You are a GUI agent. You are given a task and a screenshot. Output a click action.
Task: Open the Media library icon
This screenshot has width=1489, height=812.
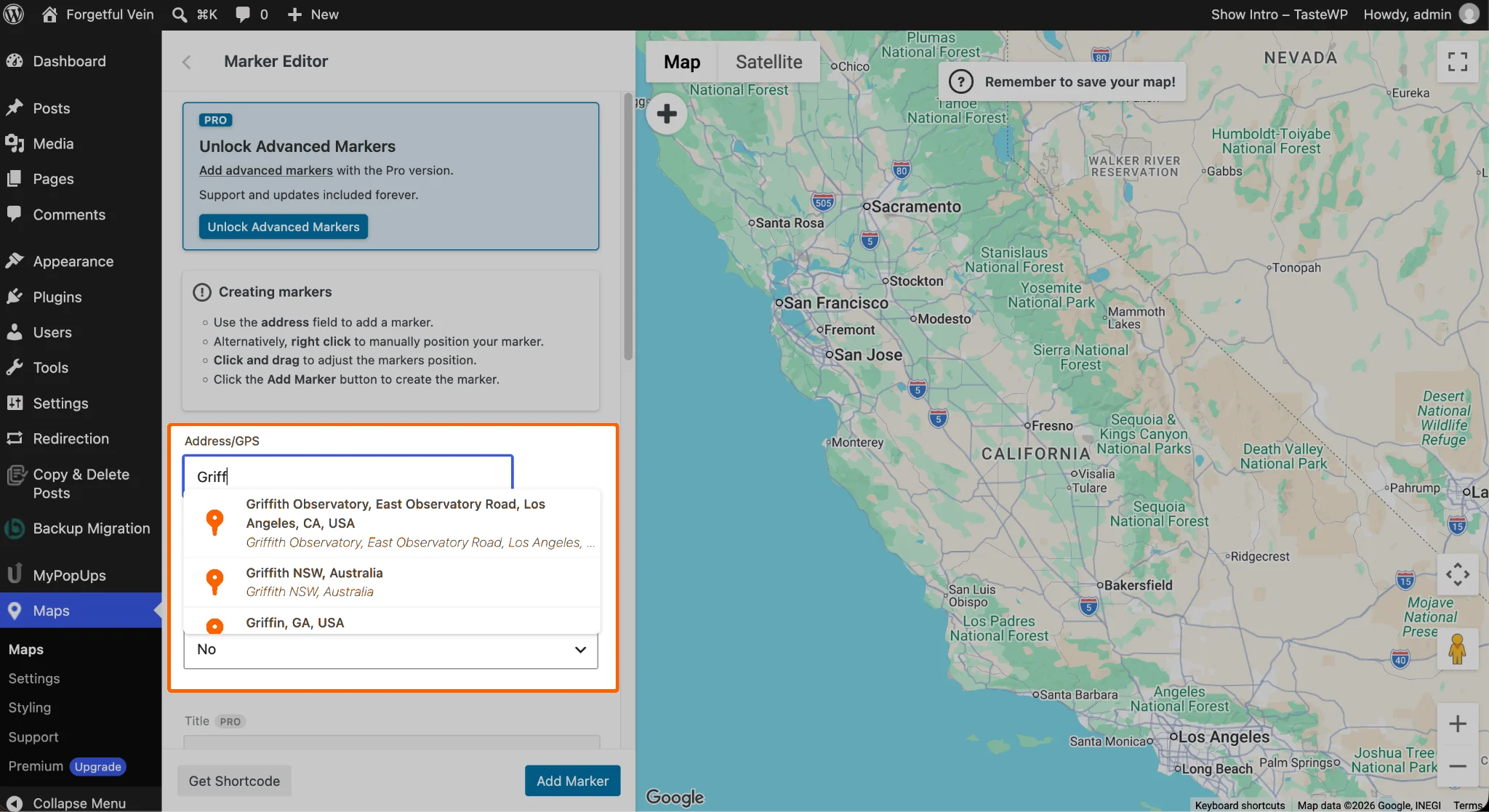pyautogui.click(x=15, y=143)
